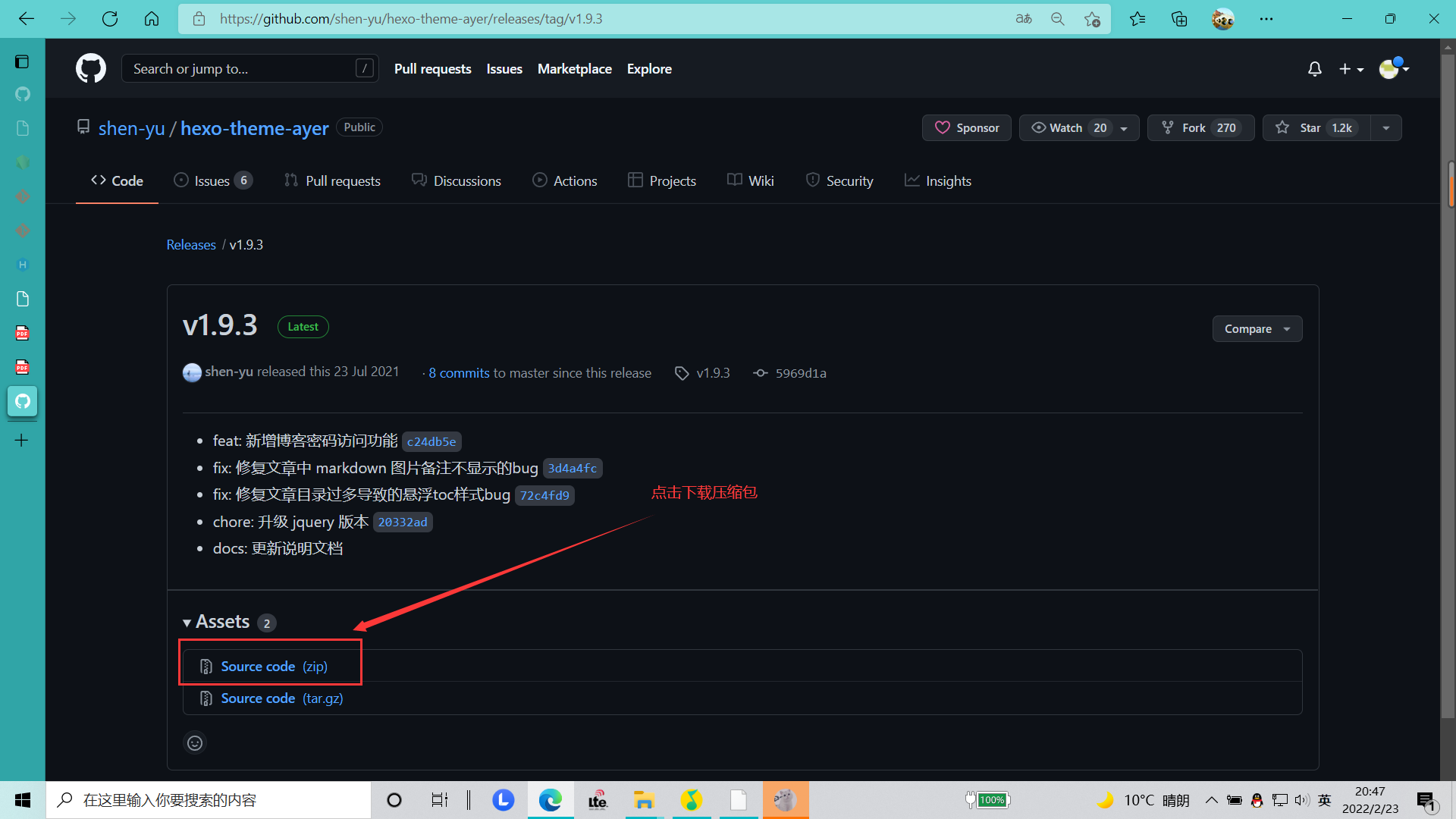Go to Releases breadcrumb link
Screen dimensions: 1456x819
tap(191, 245)
